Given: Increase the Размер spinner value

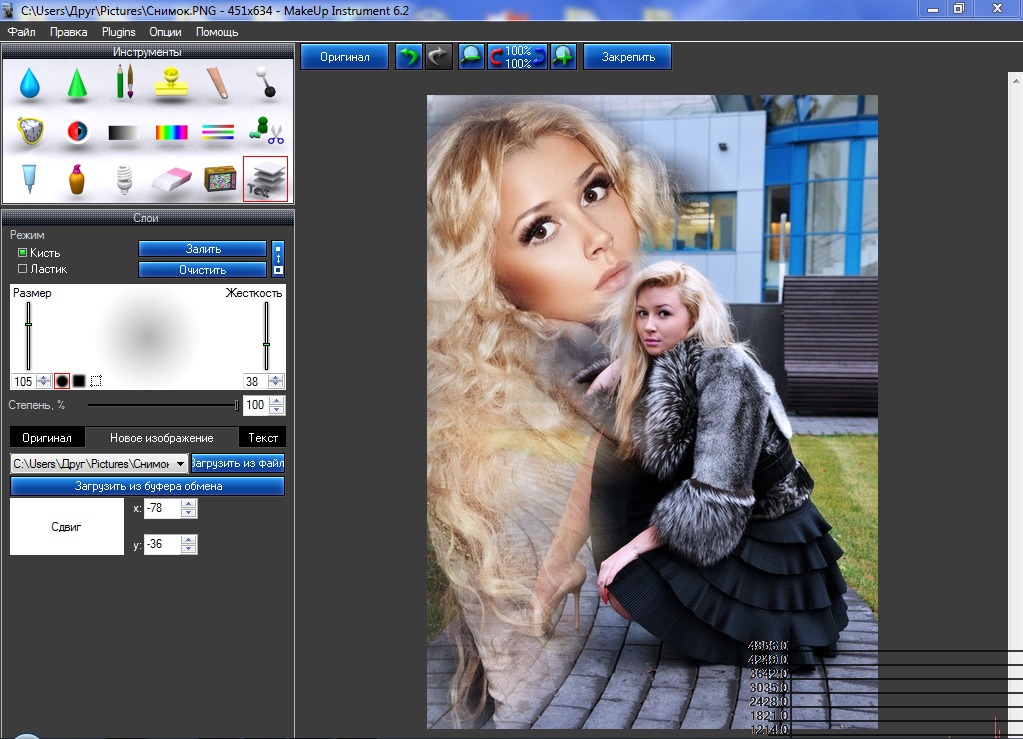Looking at the screenshot, I should coord(43,377).
